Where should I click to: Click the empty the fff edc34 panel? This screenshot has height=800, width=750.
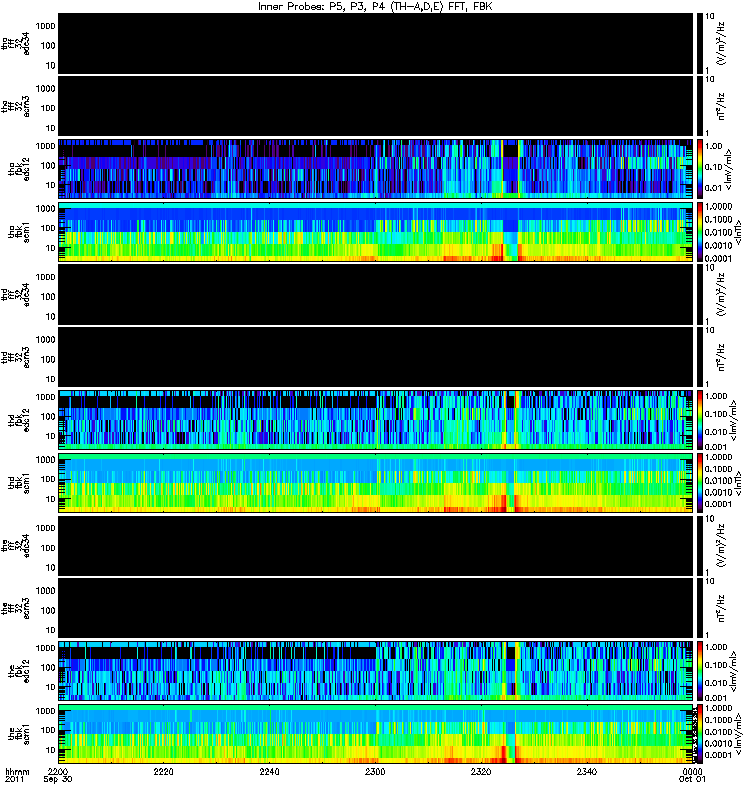pos(376,545)
